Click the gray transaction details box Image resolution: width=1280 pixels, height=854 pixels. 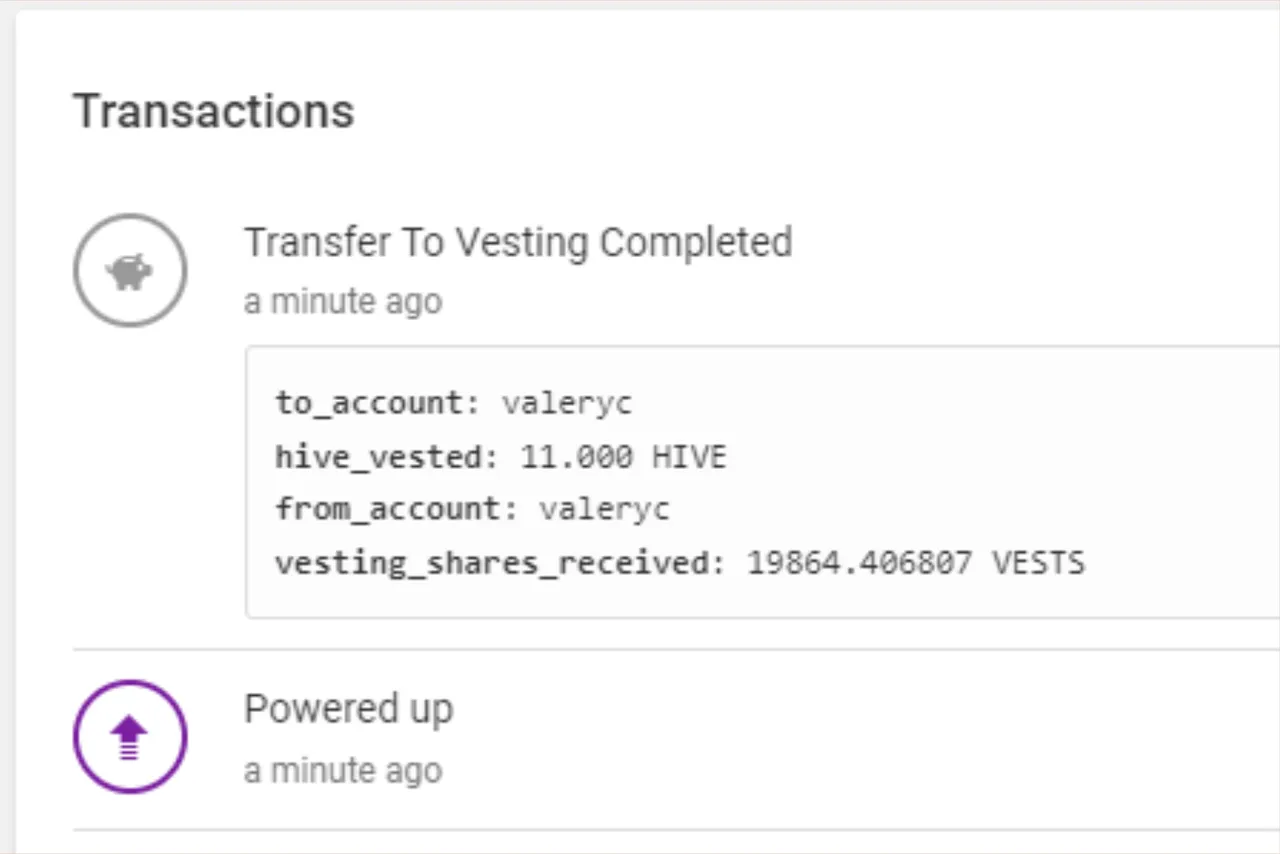point(762,482)
